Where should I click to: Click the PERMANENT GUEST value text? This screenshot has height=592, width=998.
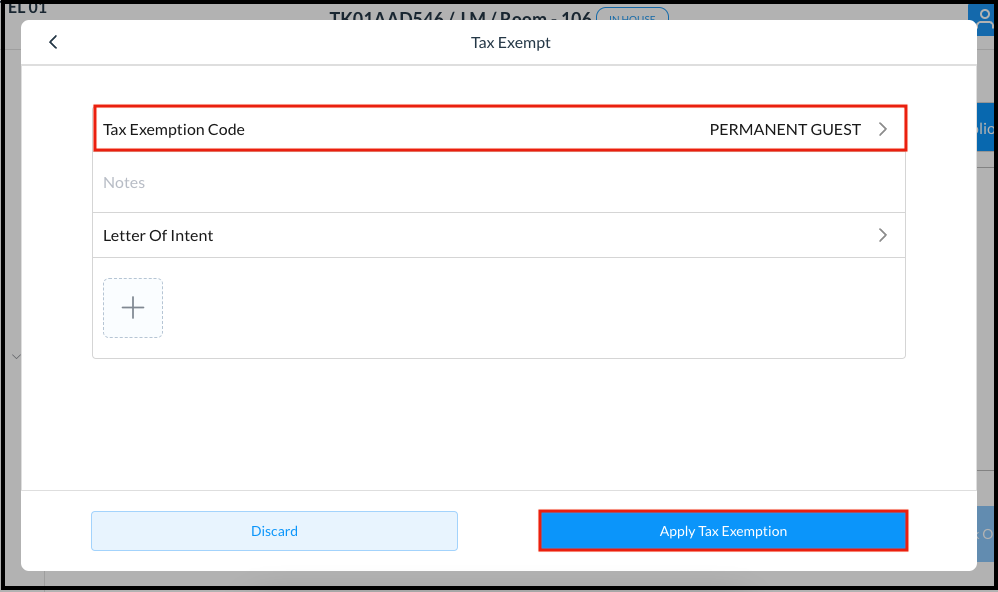coord(785,128)
